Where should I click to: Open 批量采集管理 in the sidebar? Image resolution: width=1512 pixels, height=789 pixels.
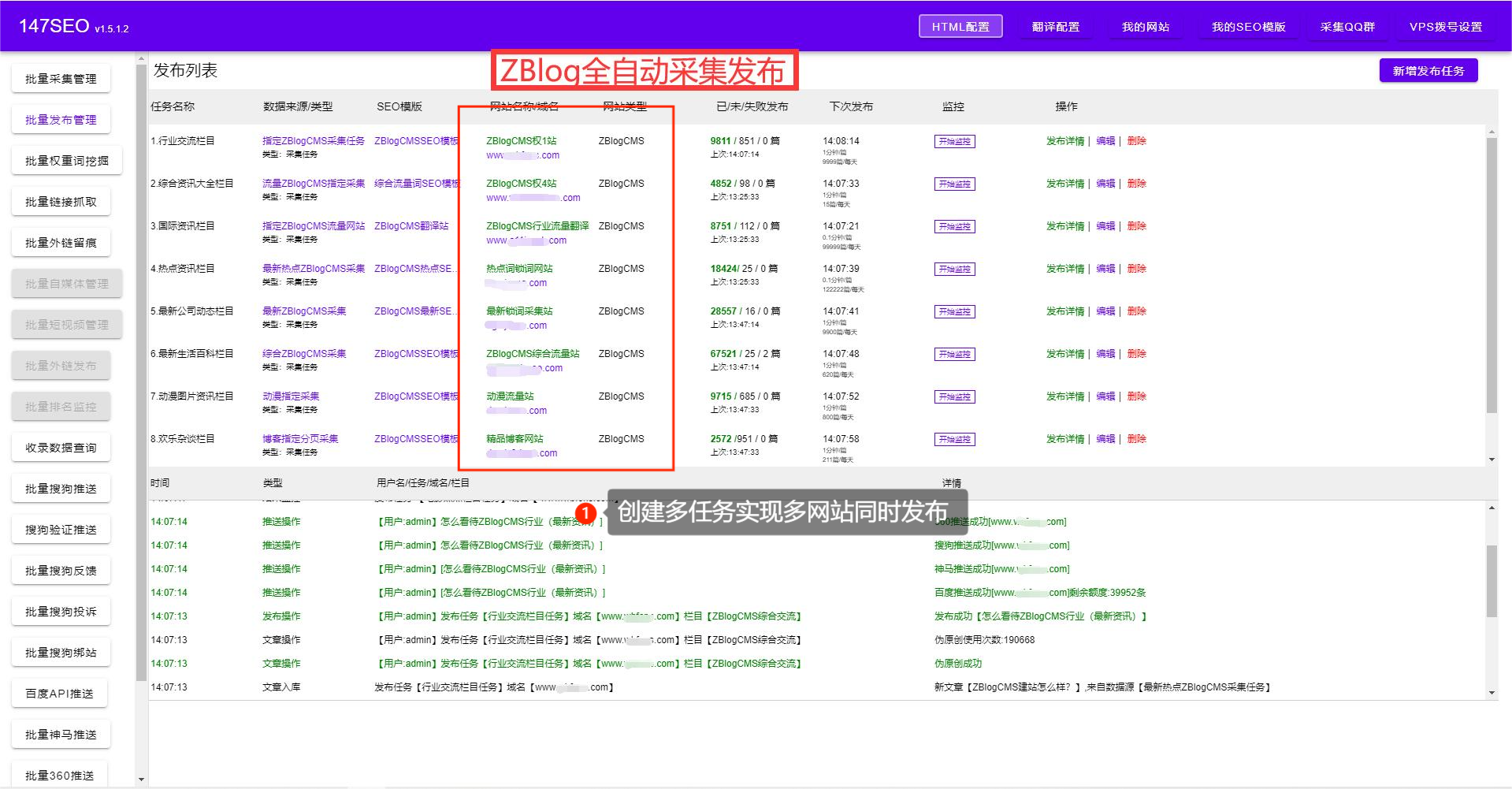[x=61, y=79]
